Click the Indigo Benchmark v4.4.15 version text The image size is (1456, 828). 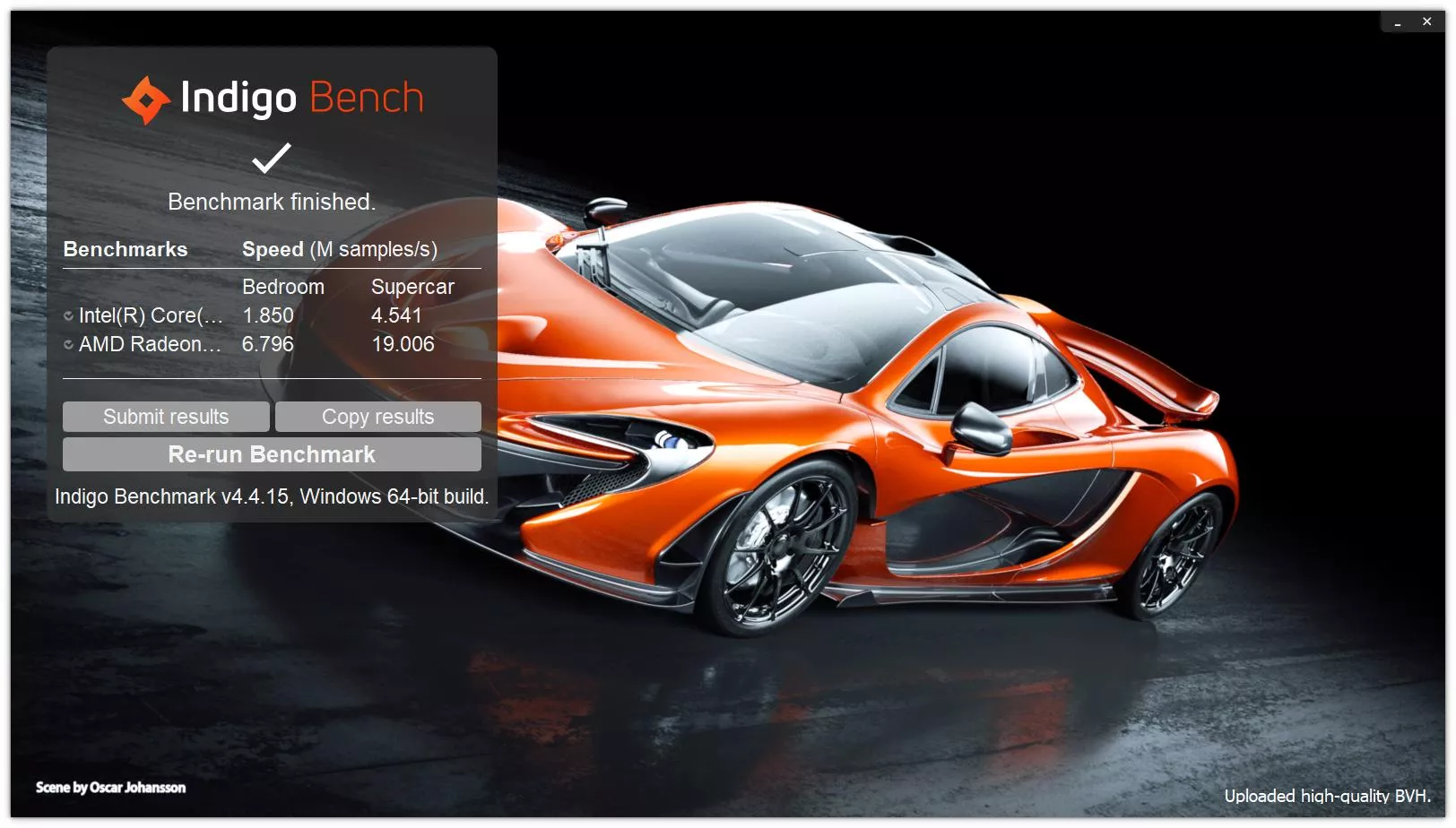(272, 496)
